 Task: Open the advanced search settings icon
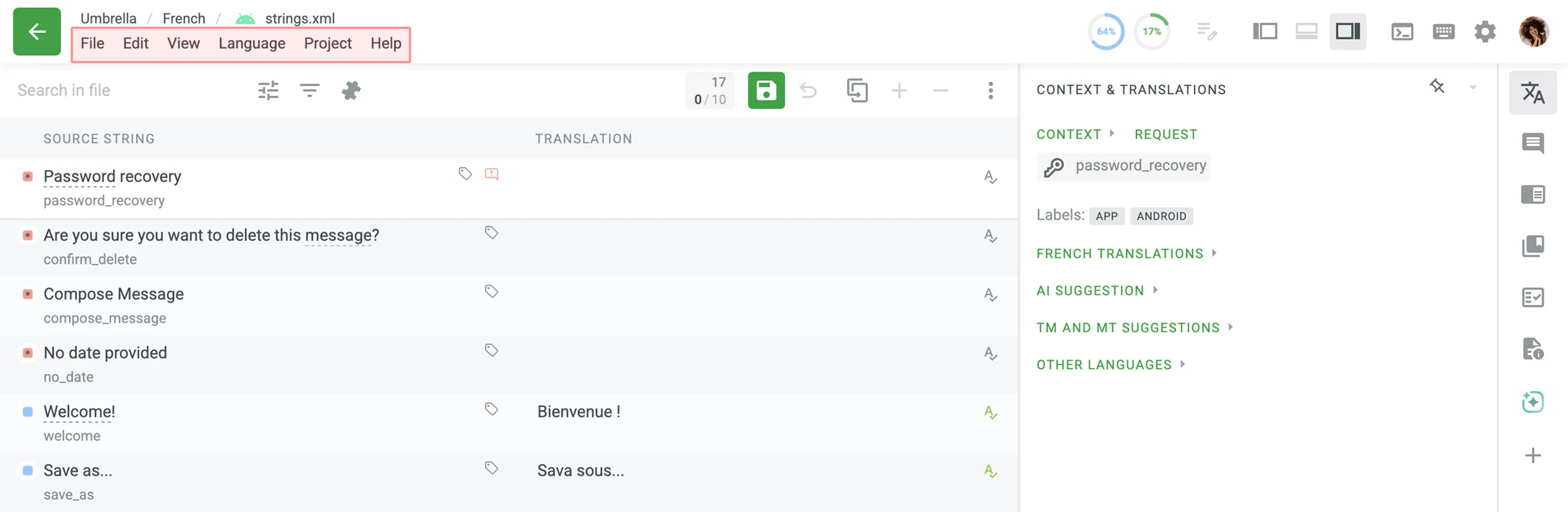click(268, 91)
